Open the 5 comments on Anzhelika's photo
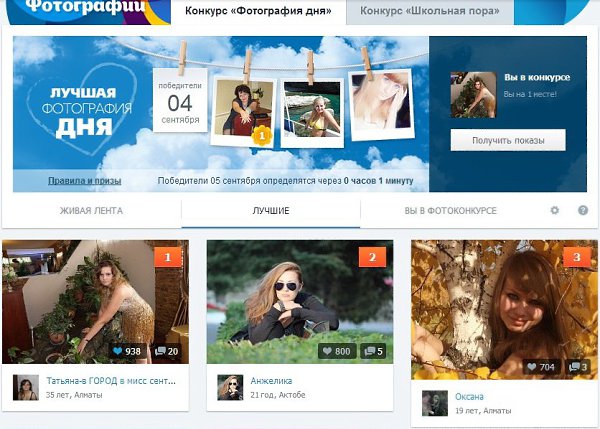Viewport: 600px width, 429px height. [374, 351]
